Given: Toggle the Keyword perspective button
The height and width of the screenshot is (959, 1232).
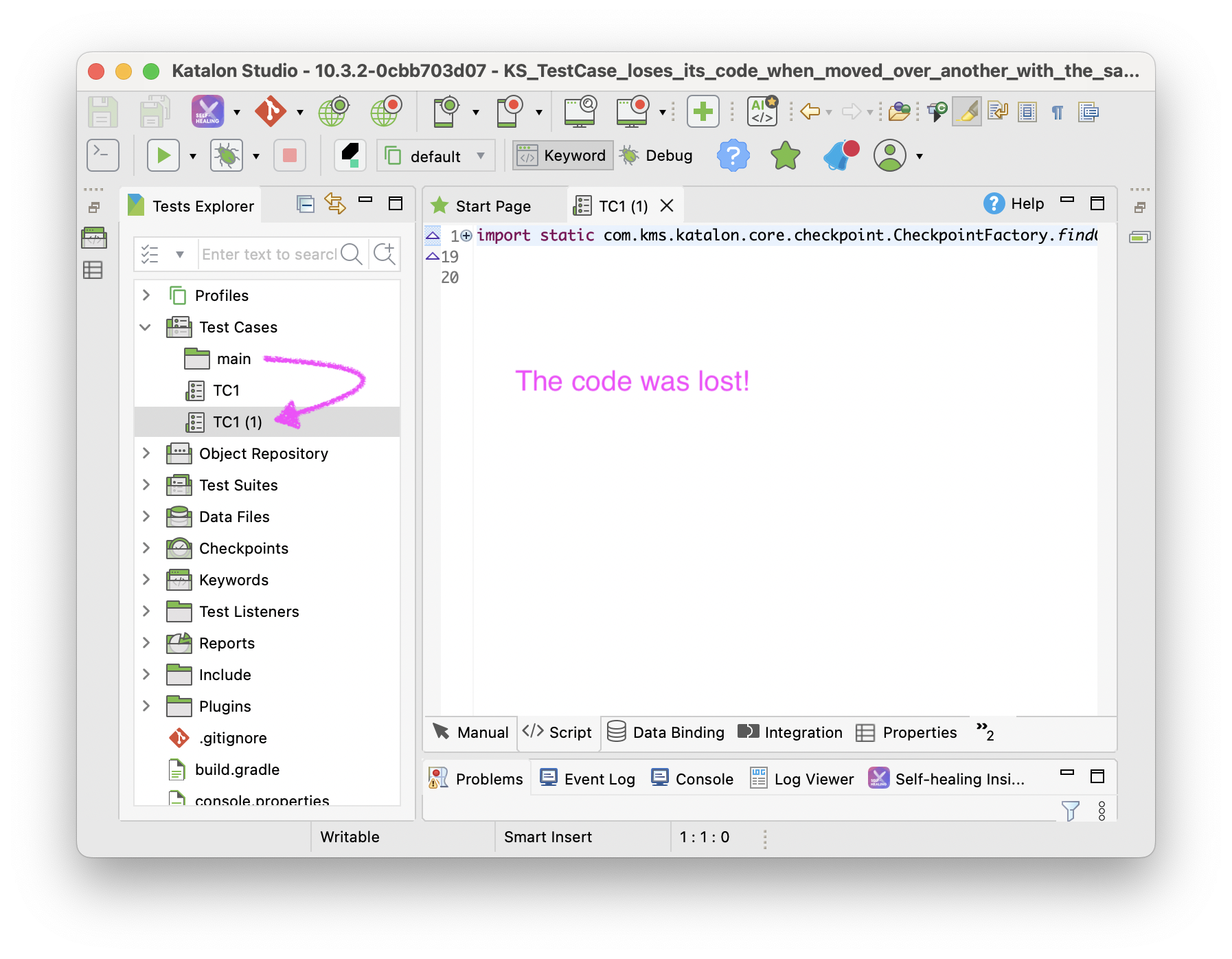Looking at the screenshot, I should tap(562, 156).
